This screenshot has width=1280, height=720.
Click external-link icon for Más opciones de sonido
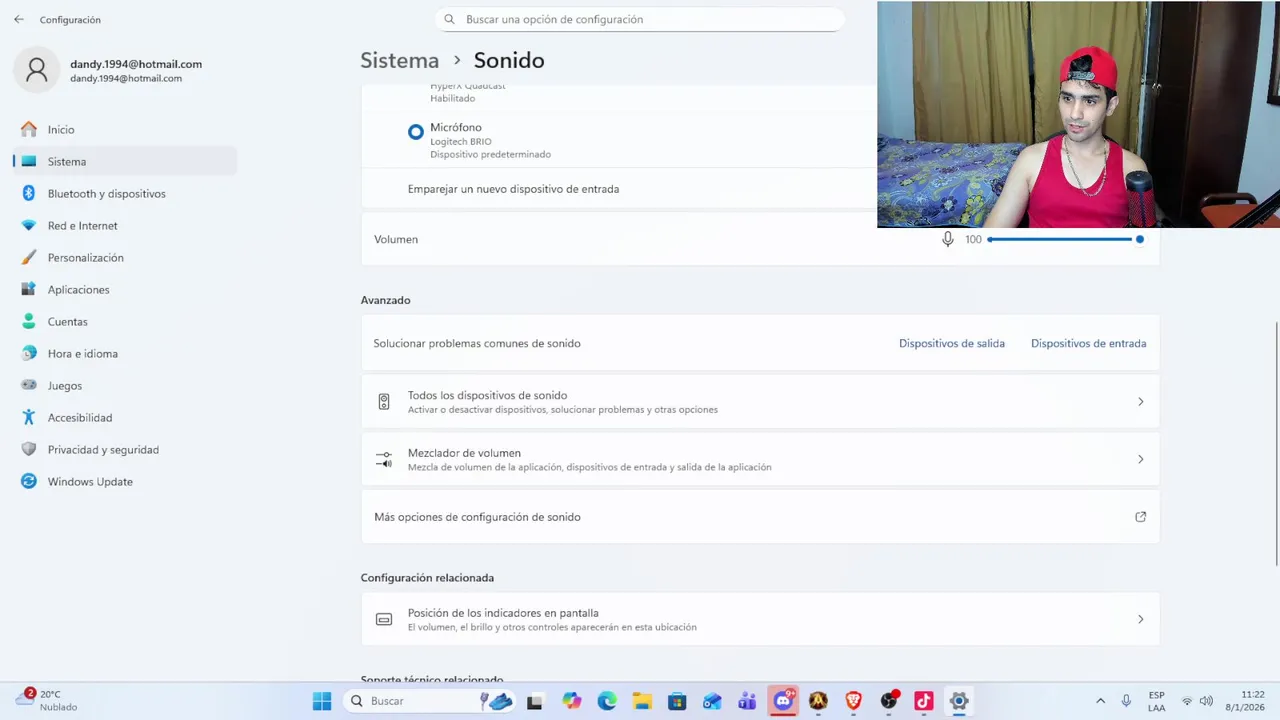[1140, 517]
